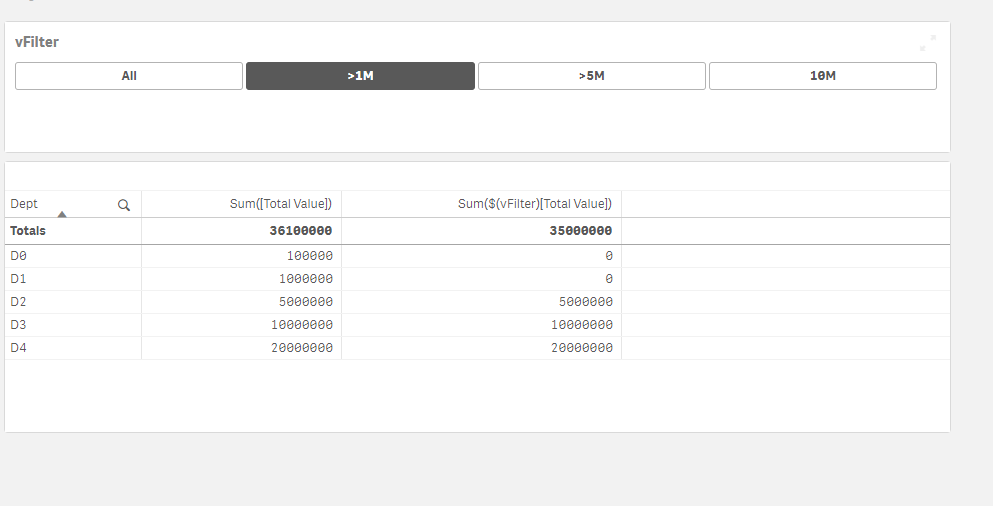Click the filtered value 0 in D1 row
The image size is (993, 506).
609,279
